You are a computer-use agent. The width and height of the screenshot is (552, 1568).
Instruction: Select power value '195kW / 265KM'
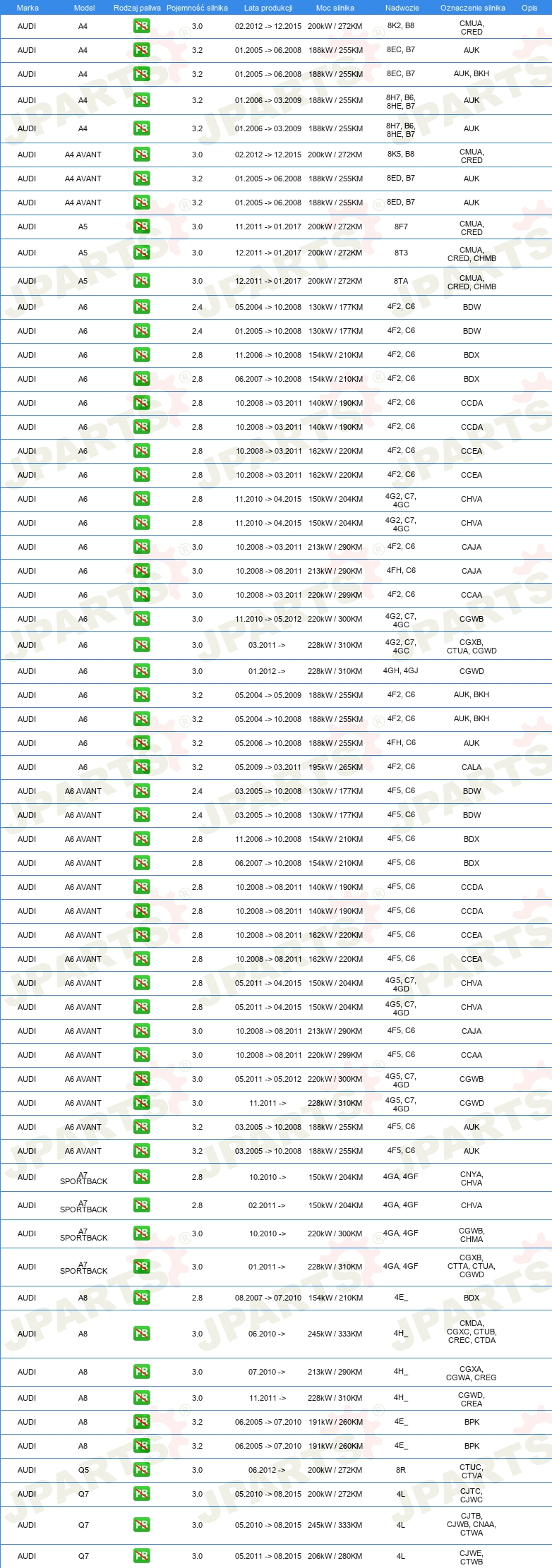pos(335,767)
